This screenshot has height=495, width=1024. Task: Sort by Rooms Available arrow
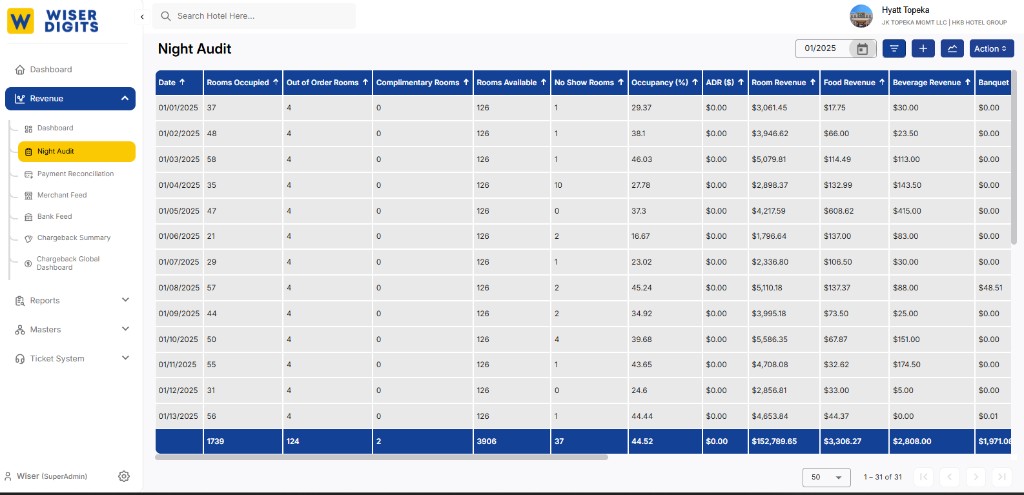[x=543, y=82]
